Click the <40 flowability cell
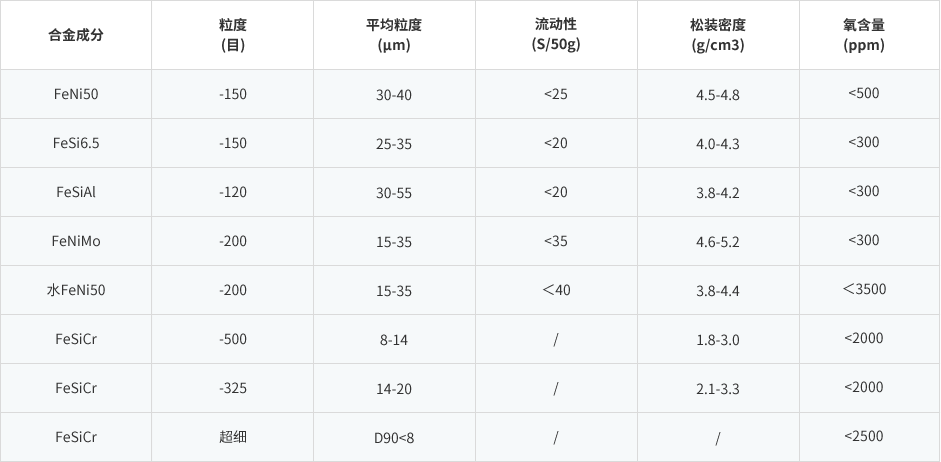Screen dimensions: 941x462 click(556, 290)
